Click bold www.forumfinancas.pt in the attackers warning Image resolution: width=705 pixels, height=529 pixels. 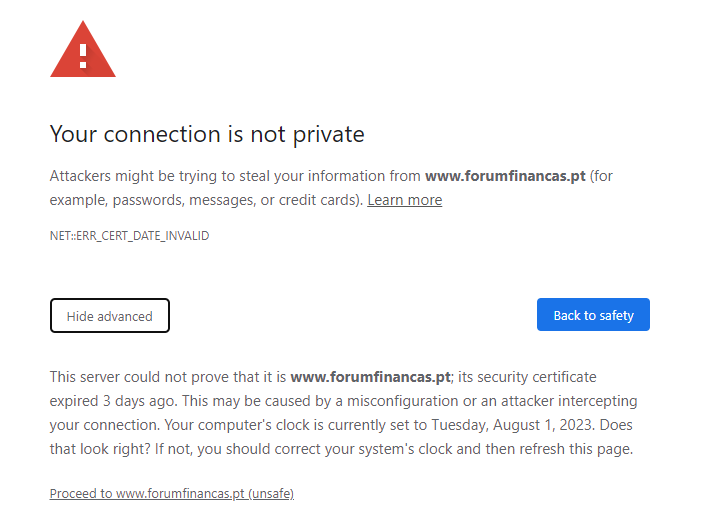[x=504, y=176]
